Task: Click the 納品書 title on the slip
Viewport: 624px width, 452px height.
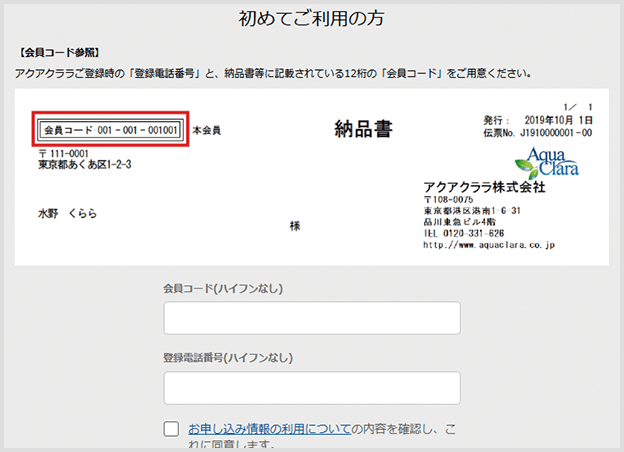Action: tap(362, 128)
